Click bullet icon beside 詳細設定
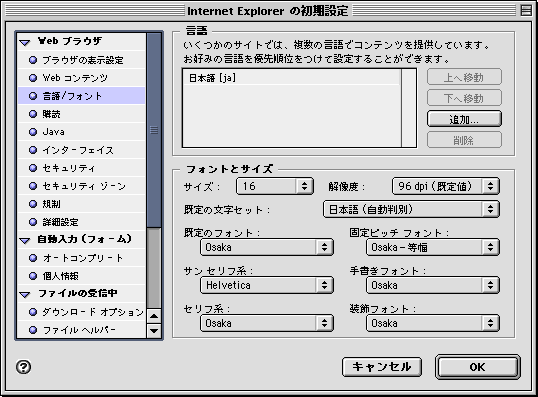The image size is (538, 397). [x=33, y=222]
